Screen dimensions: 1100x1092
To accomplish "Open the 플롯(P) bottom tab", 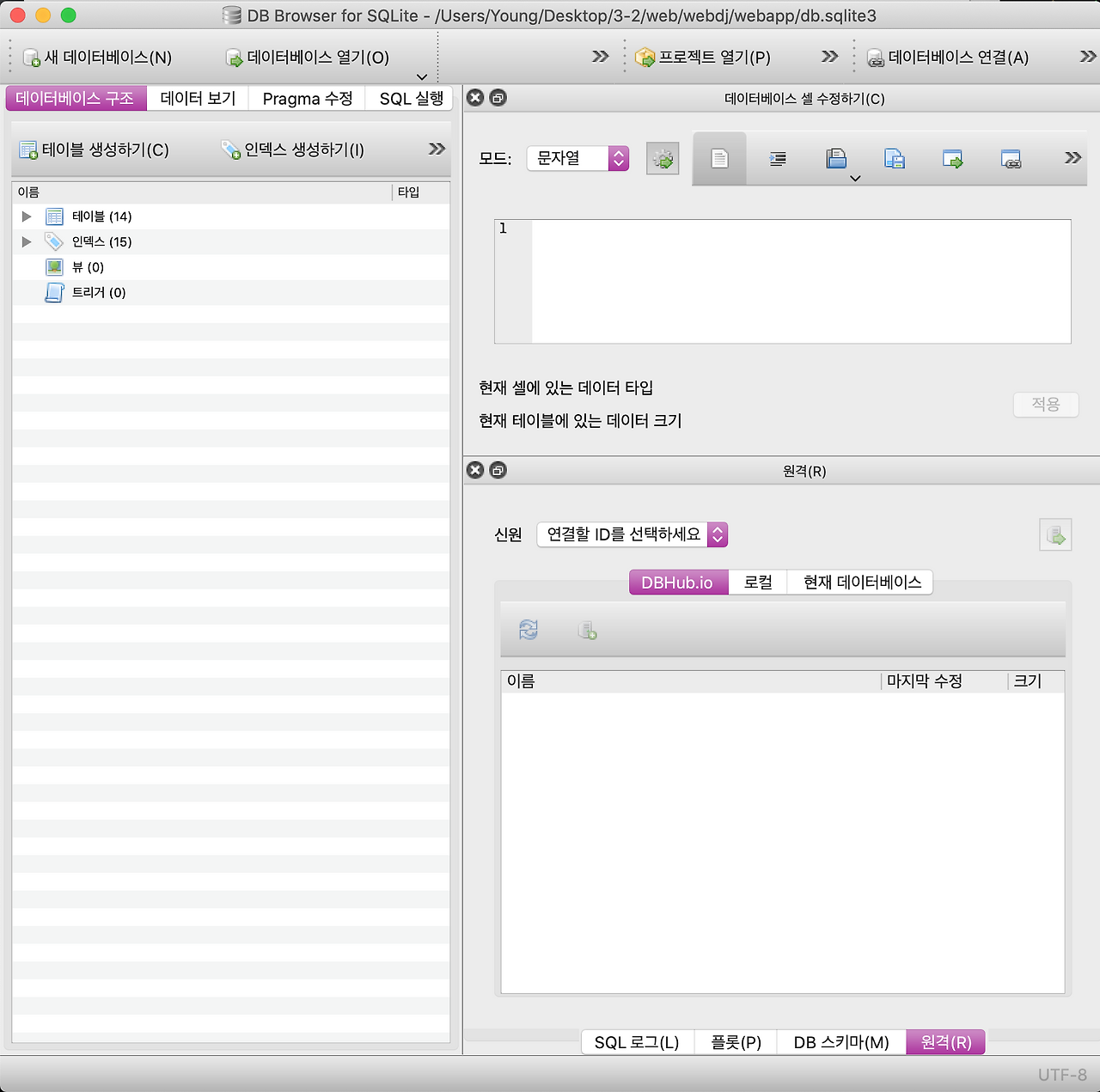I will click(736, 1042).
